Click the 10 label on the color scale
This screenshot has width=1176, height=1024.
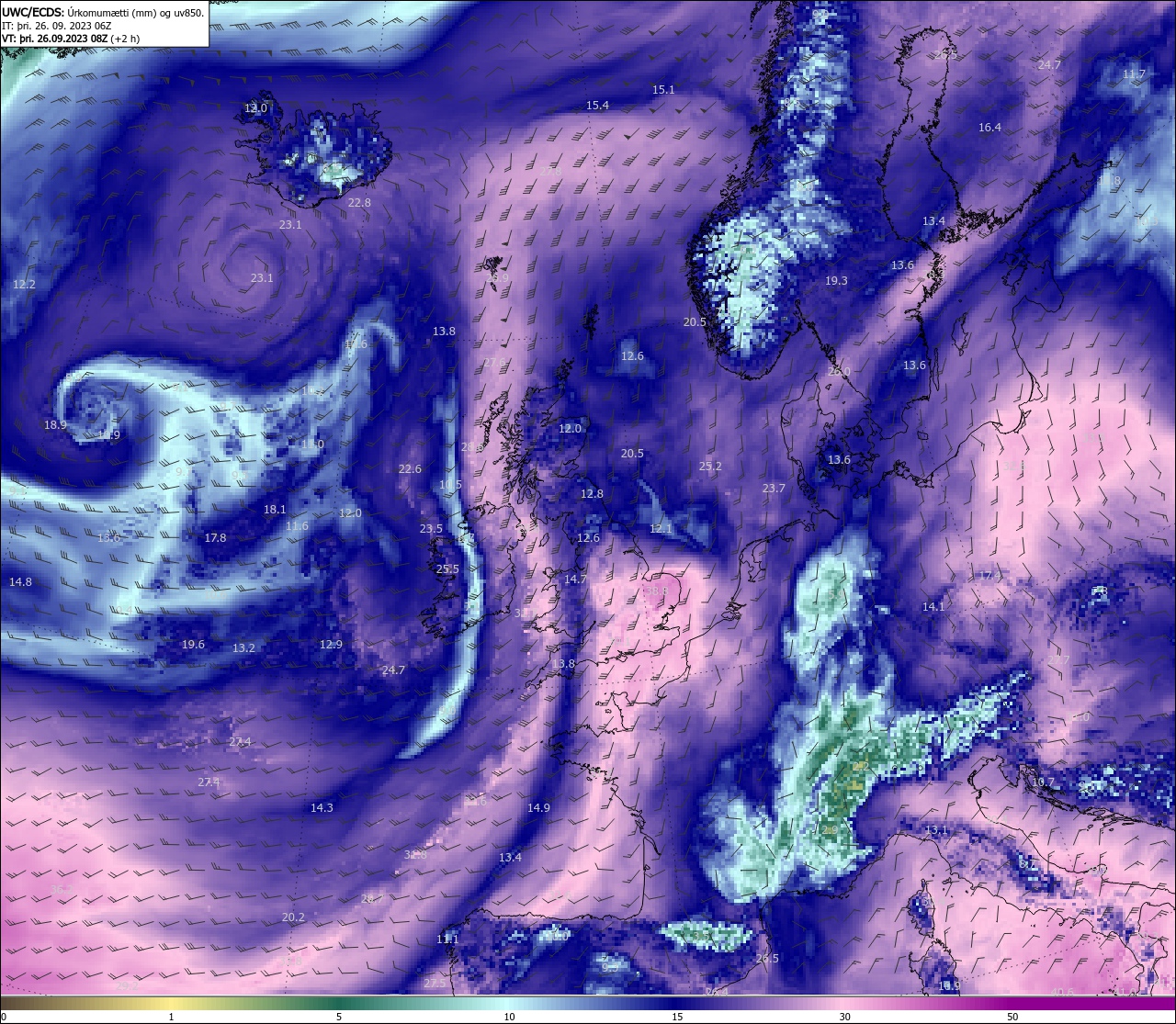pyautogui.click(x=508, y=1017)
